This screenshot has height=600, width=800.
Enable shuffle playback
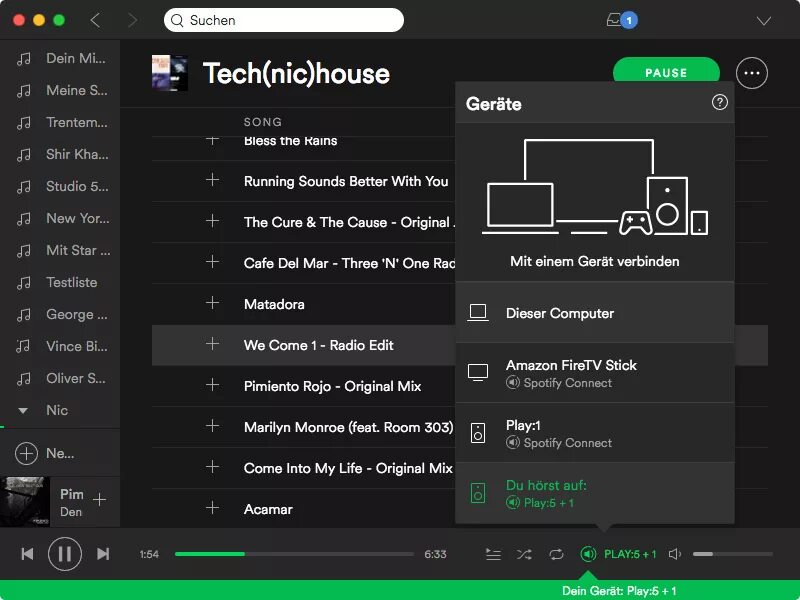524,552
